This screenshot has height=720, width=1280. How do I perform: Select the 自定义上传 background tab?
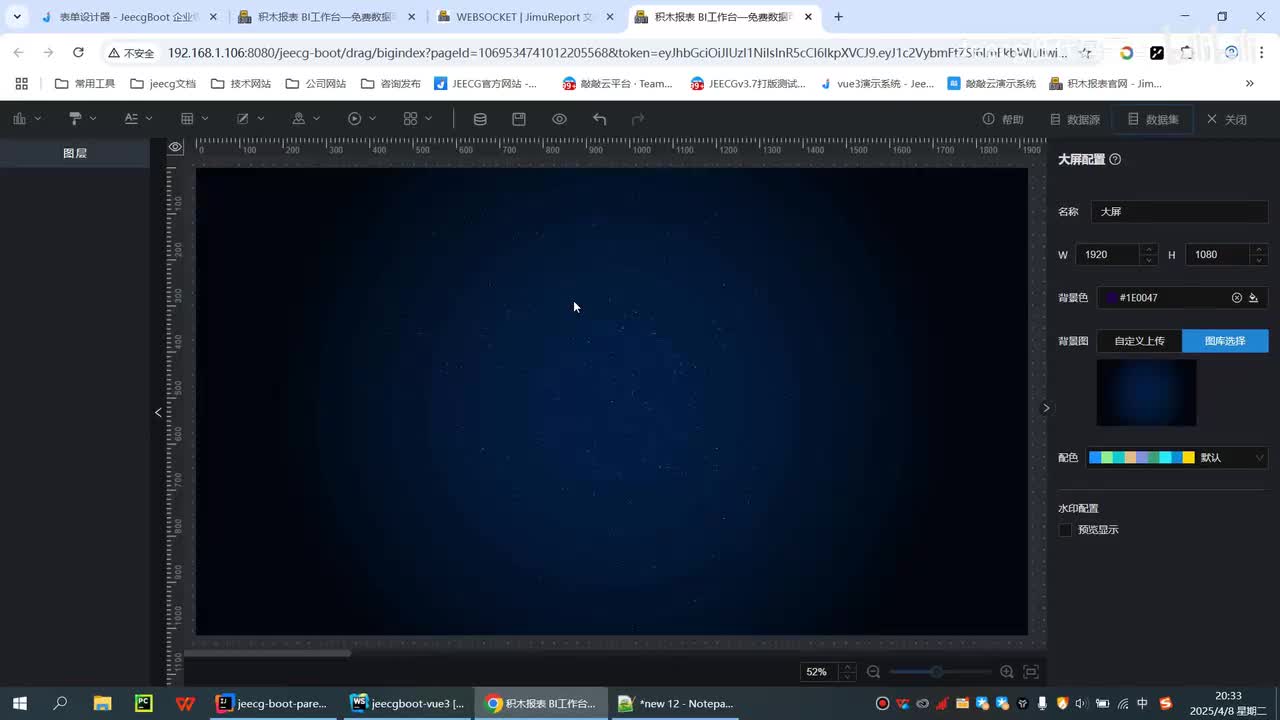[1140, 341]
